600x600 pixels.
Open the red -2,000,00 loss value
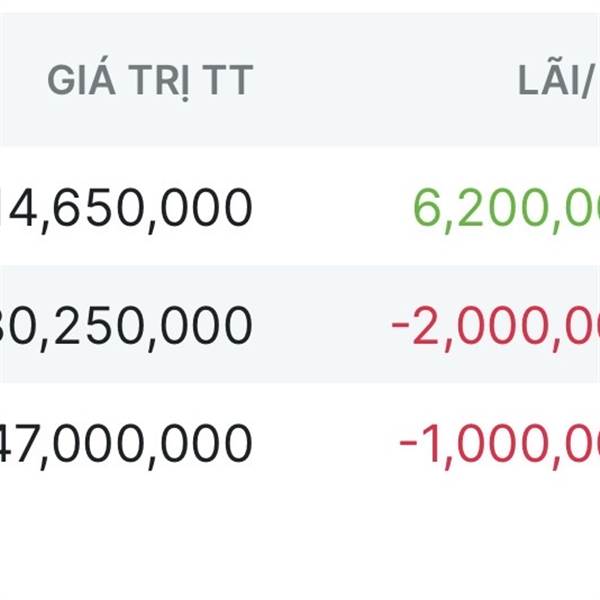[495, 325]
